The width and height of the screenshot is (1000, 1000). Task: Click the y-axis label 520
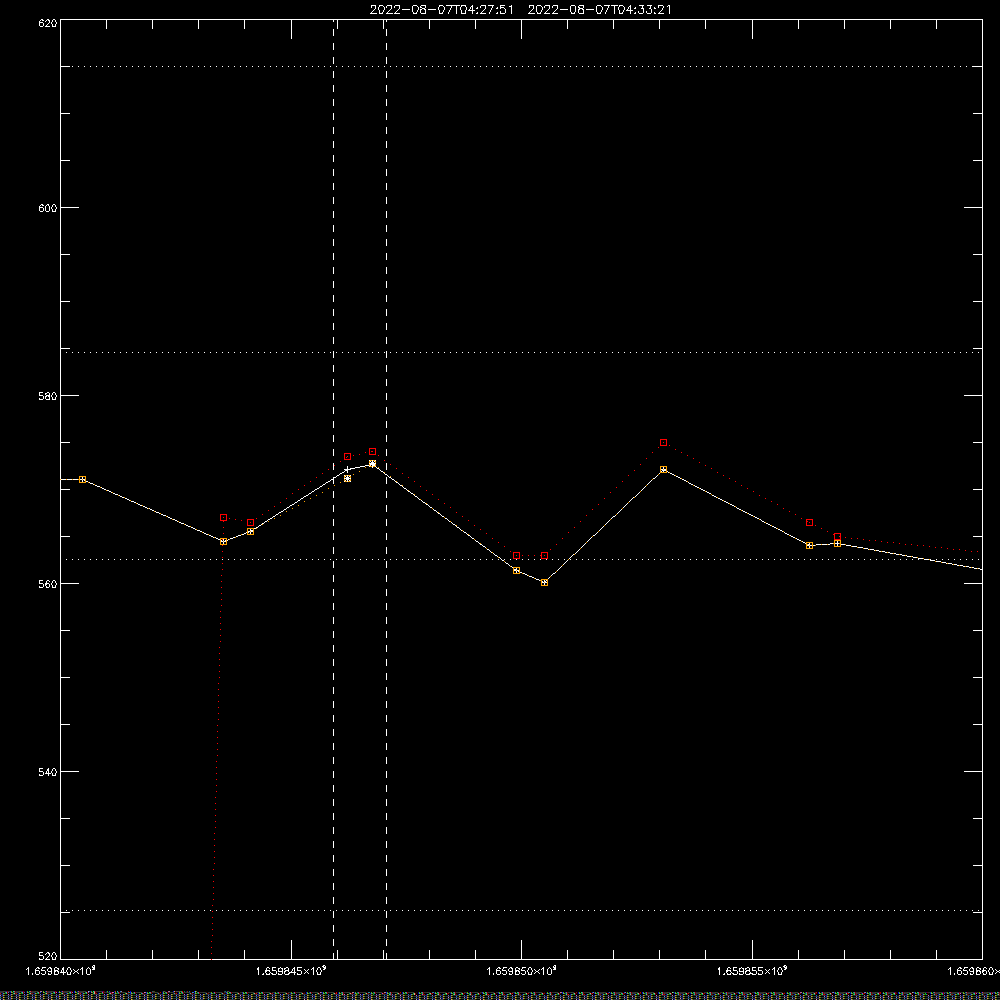pos(48,956)
